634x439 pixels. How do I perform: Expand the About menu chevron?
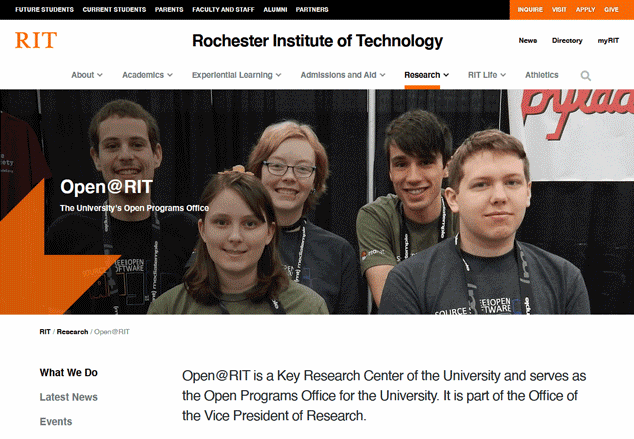coord(100,75)
